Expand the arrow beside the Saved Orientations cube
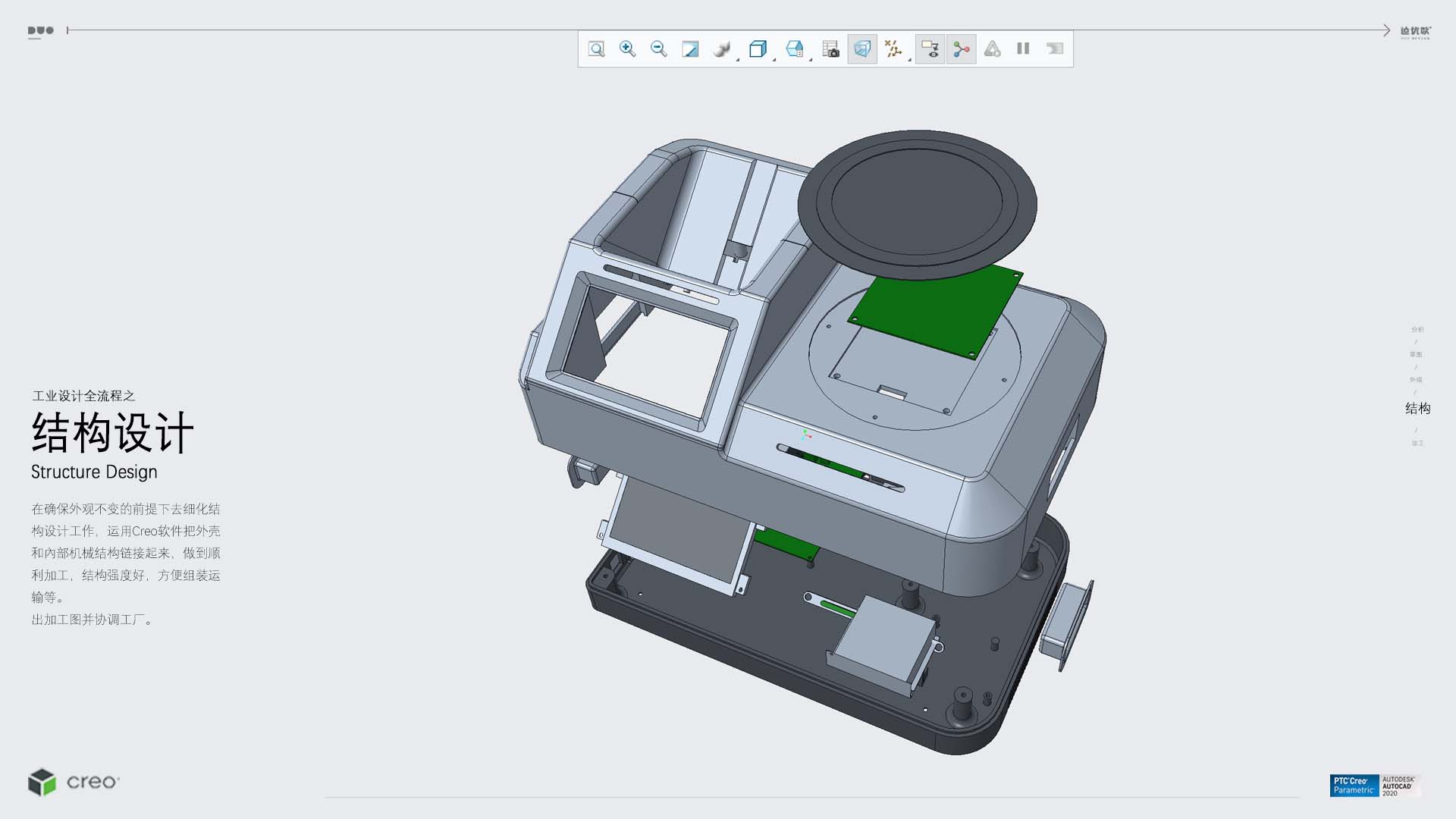 coord(774,59)
